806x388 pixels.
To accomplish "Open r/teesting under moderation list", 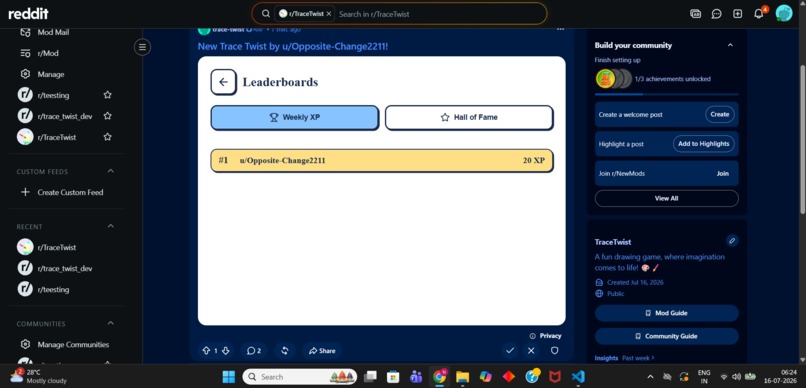I will click(54, 95).
